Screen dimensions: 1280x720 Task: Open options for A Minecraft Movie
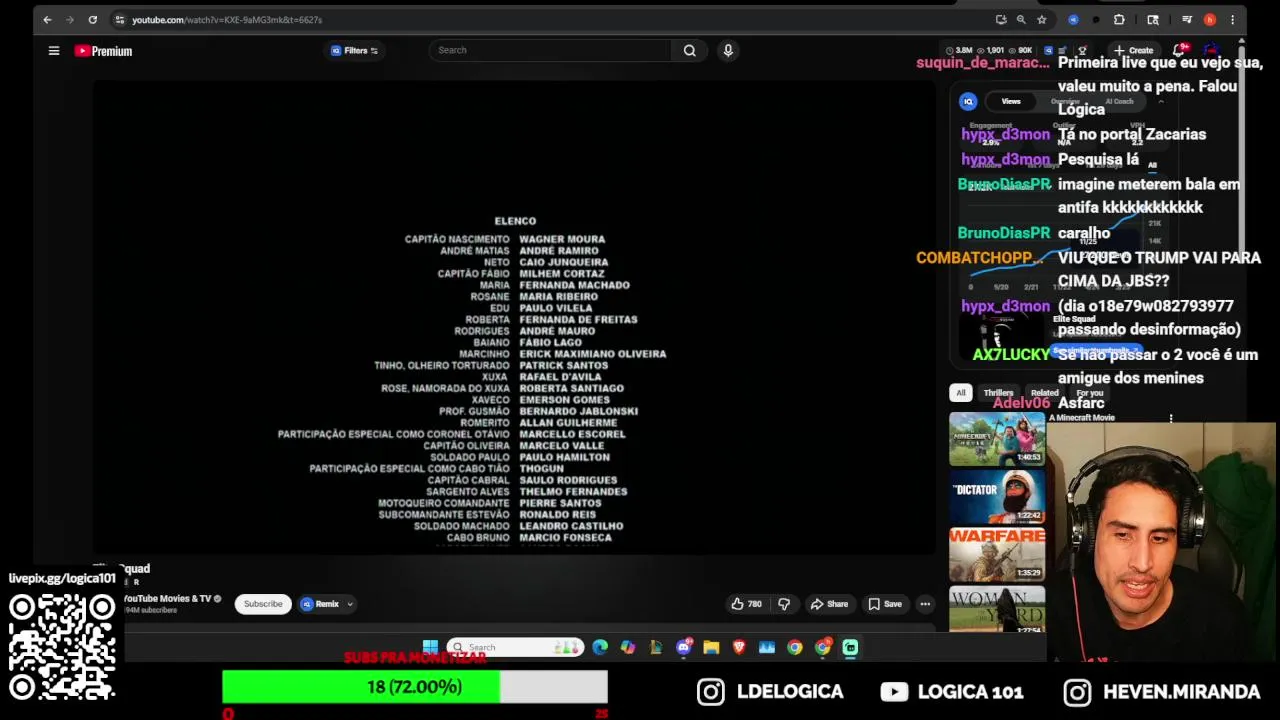click(x=1171, y=419)
